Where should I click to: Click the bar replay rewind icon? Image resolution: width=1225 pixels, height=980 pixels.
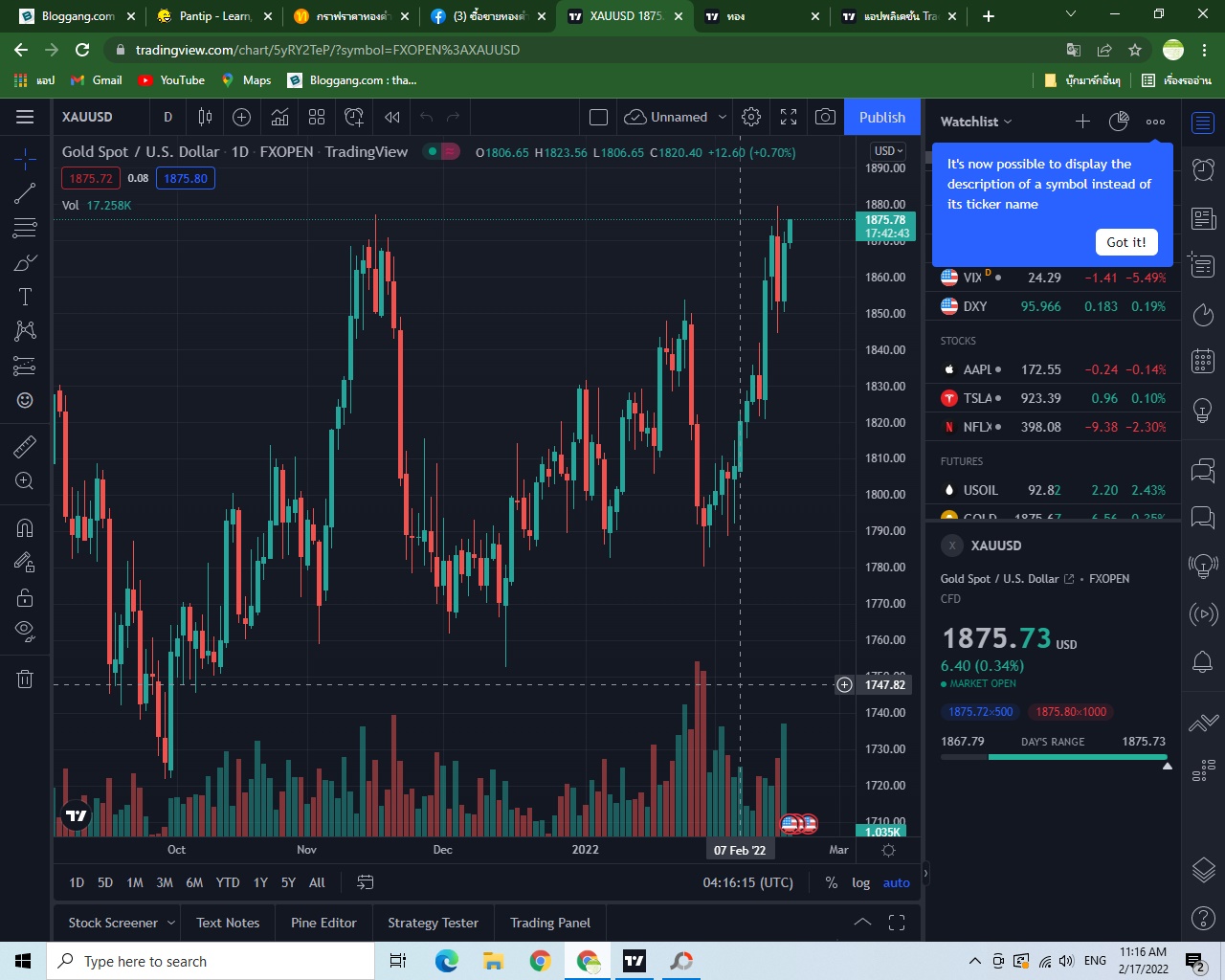392,117
